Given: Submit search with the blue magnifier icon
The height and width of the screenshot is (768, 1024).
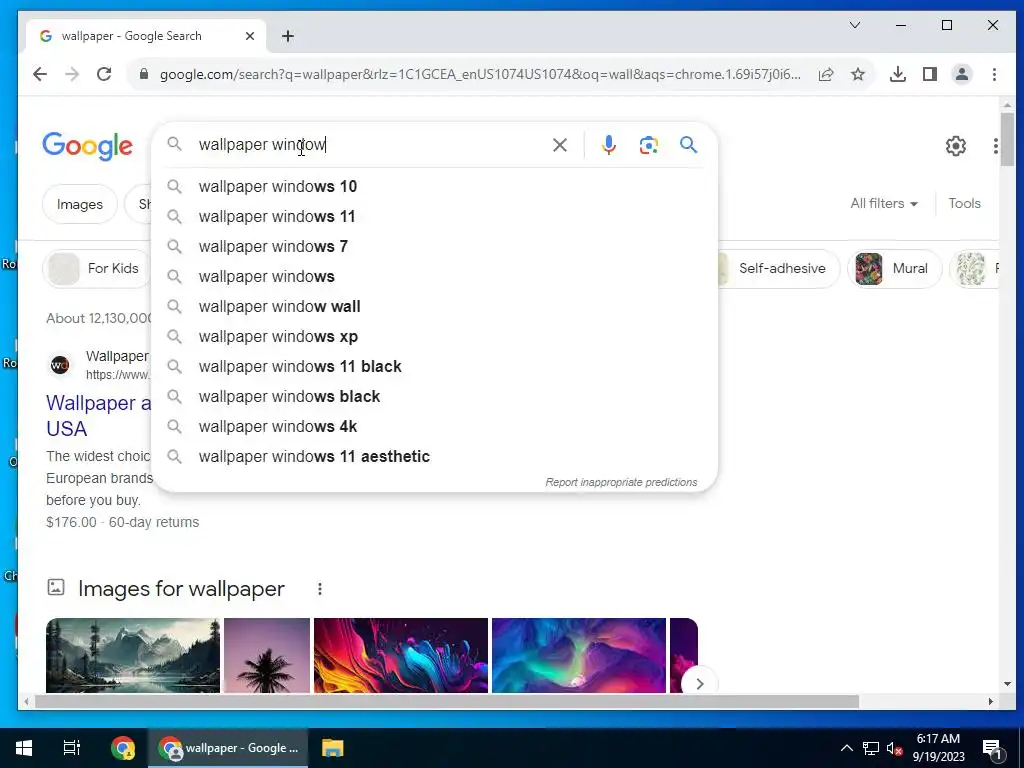Looking at the screenshot, I should click(688, 145).
